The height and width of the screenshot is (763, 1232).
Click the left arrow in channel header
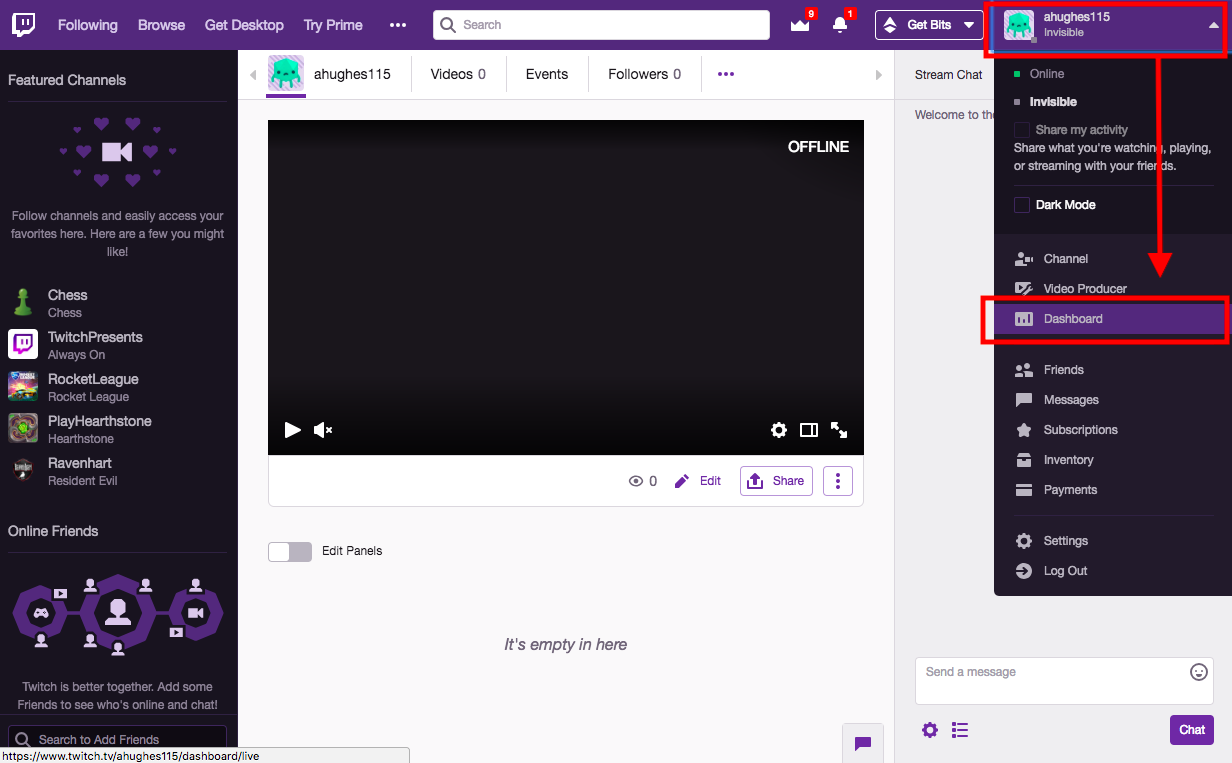(x=252, y=75)
